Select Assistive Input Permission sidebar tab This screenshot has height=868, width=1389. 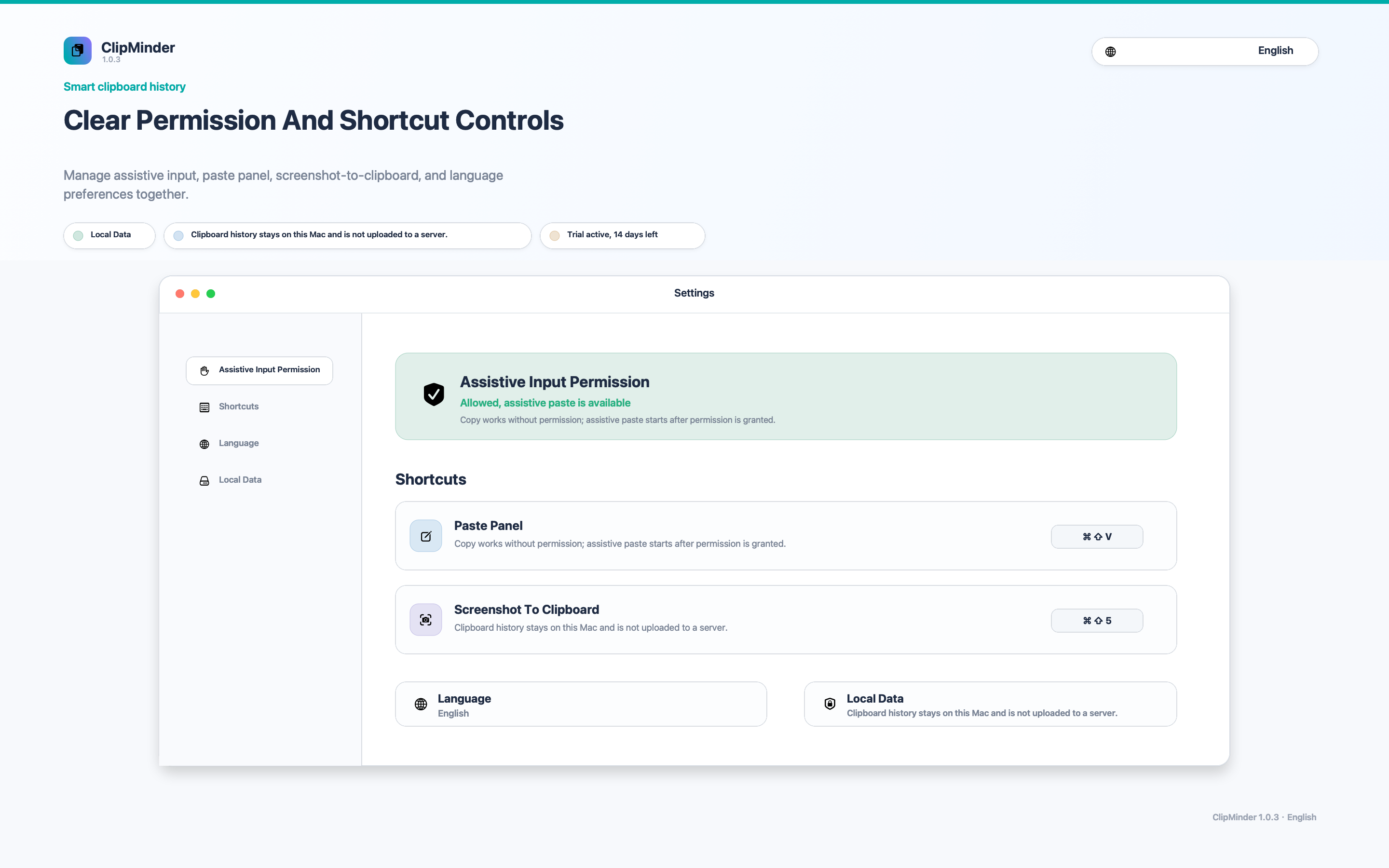coord(259,370)
